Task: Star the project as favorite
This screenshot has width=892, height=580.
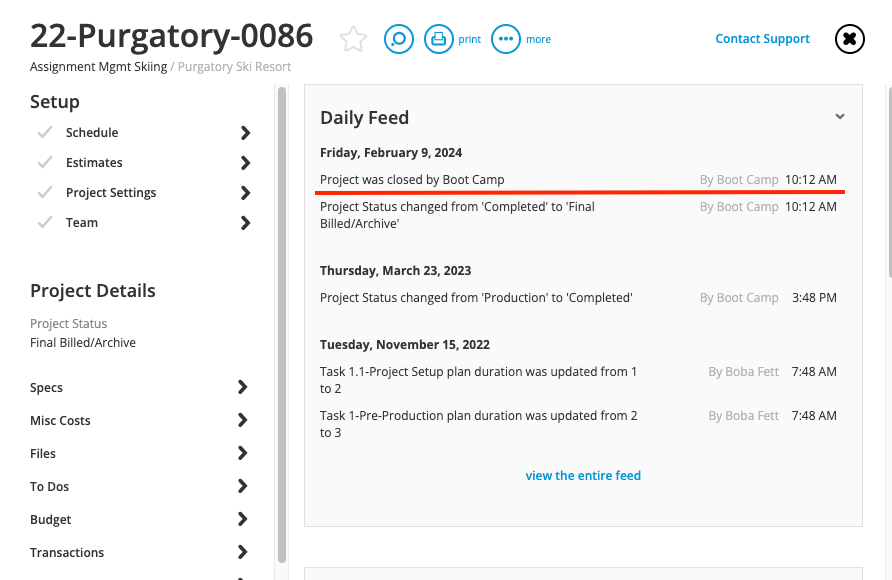Action: point(353,39)
